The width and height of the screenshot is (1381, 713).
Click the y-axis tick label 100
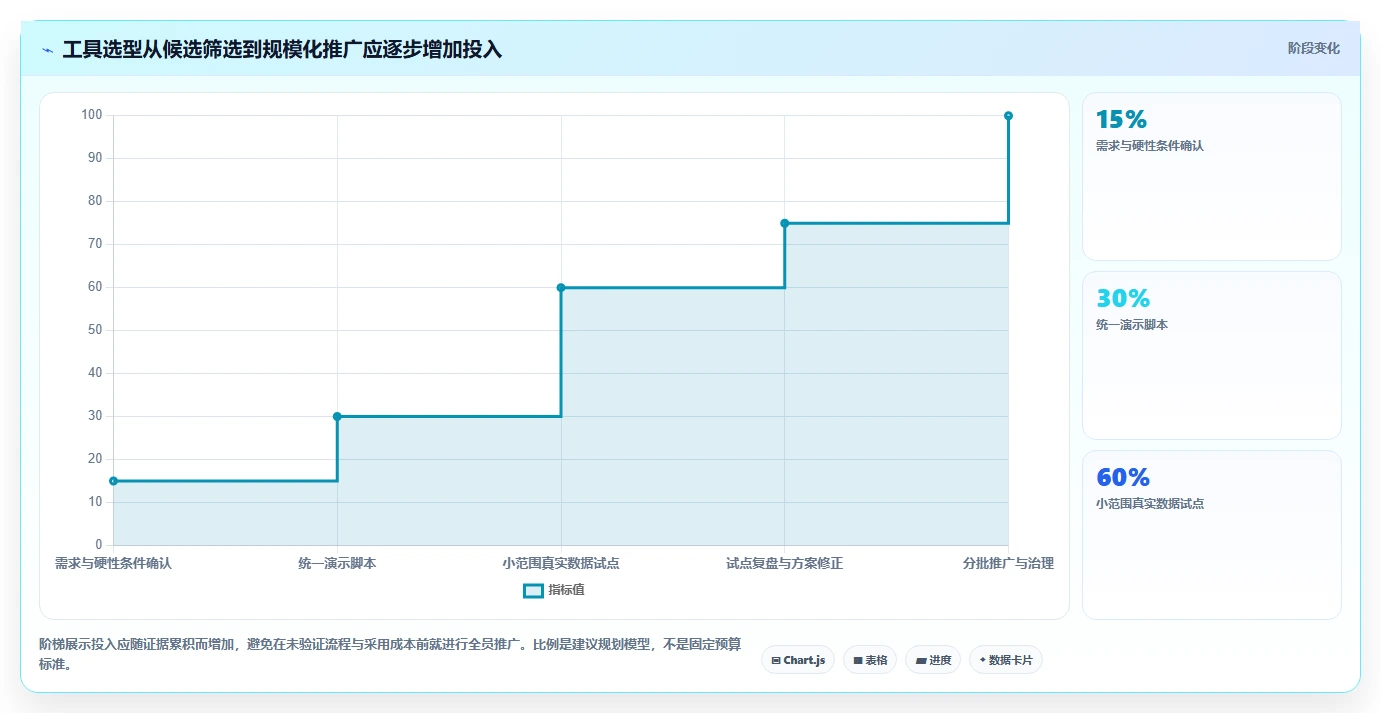(x=92, y=115)
